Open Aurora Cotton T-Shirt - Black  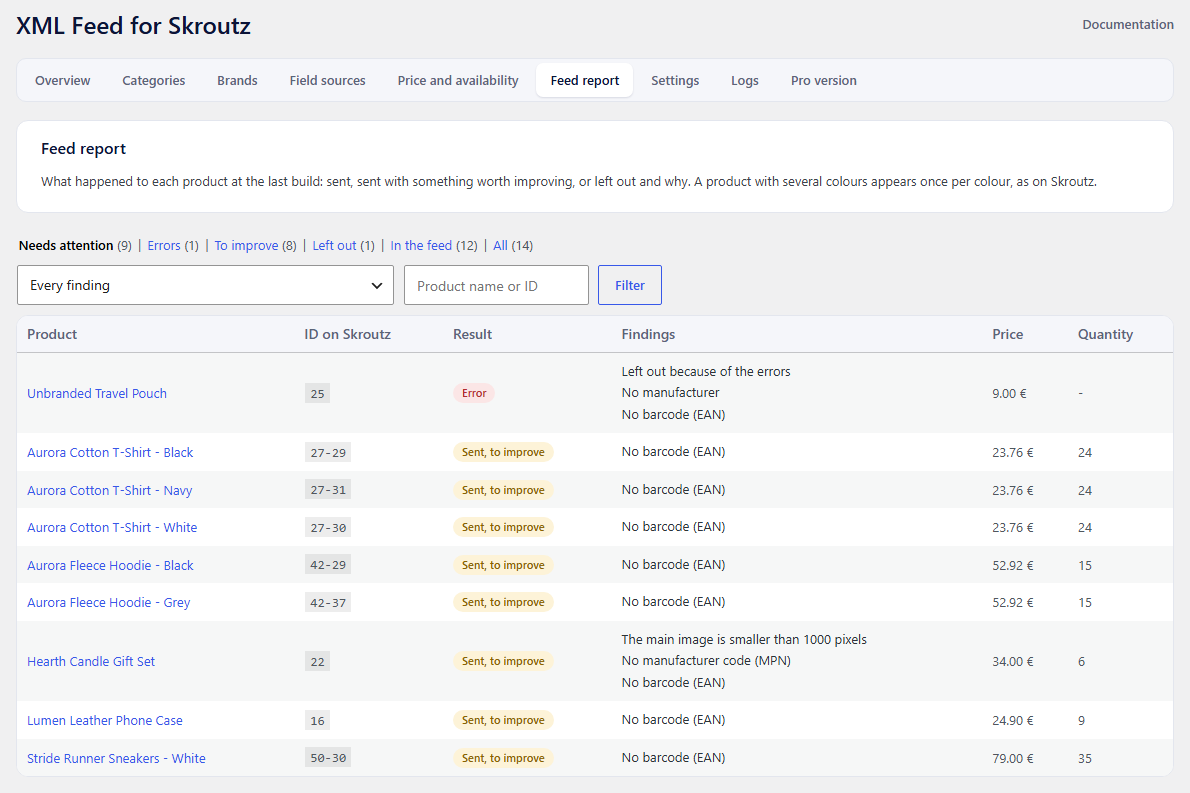[110, 452]
